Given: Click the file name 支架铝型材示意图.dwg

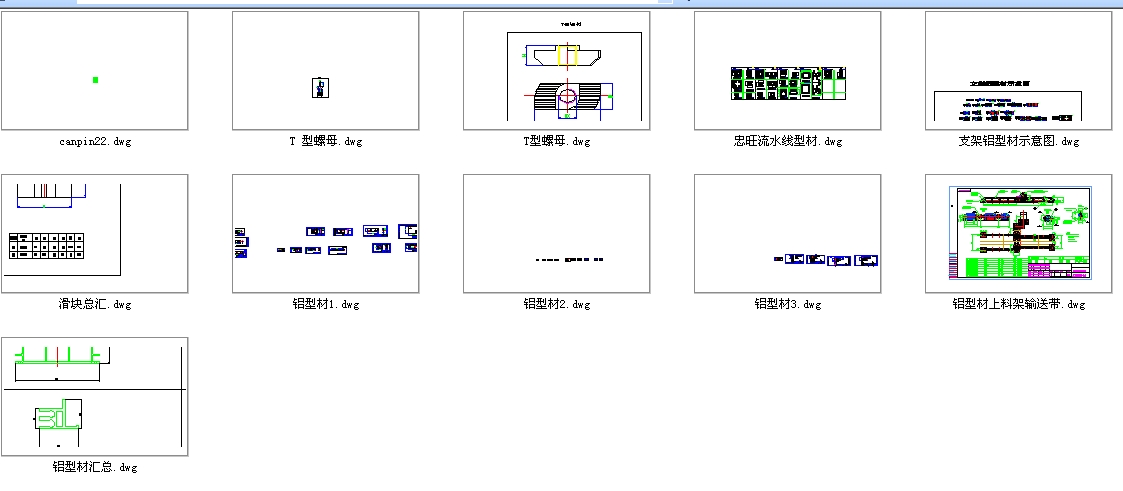Looking at the screenshot, I should pos(1018,142).
